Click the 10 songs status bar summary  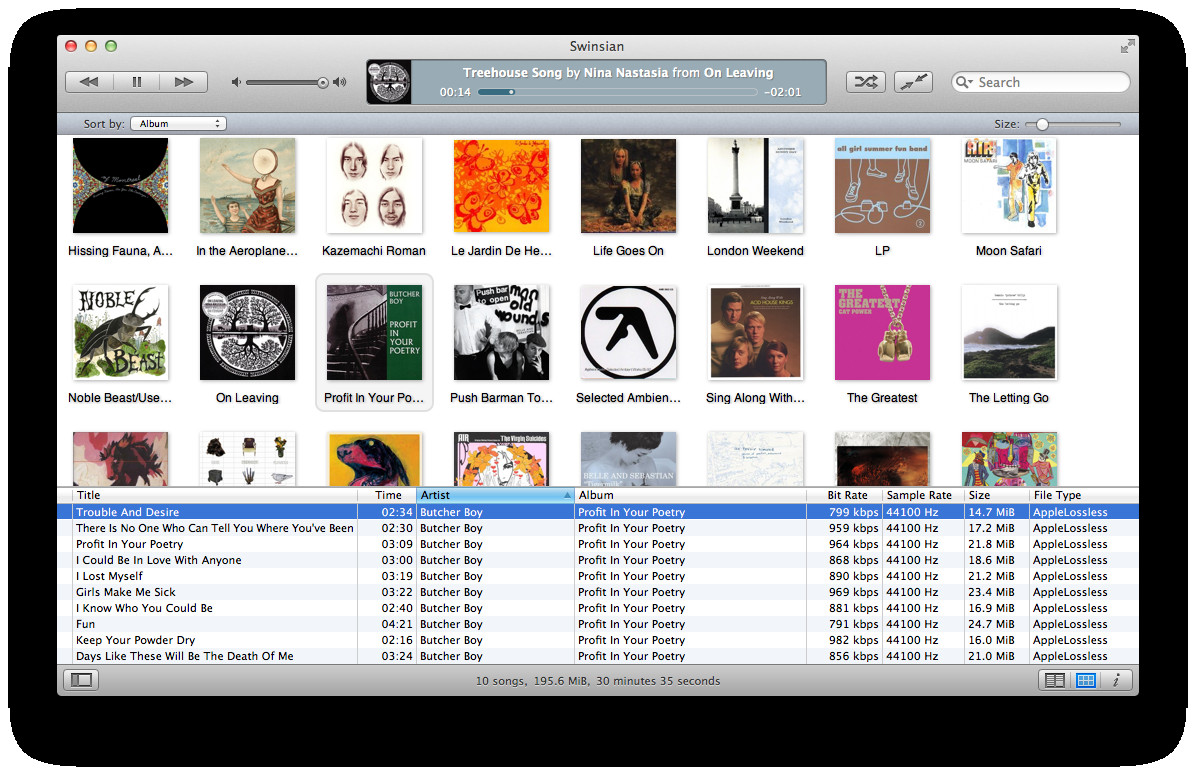tap(598, 680)
